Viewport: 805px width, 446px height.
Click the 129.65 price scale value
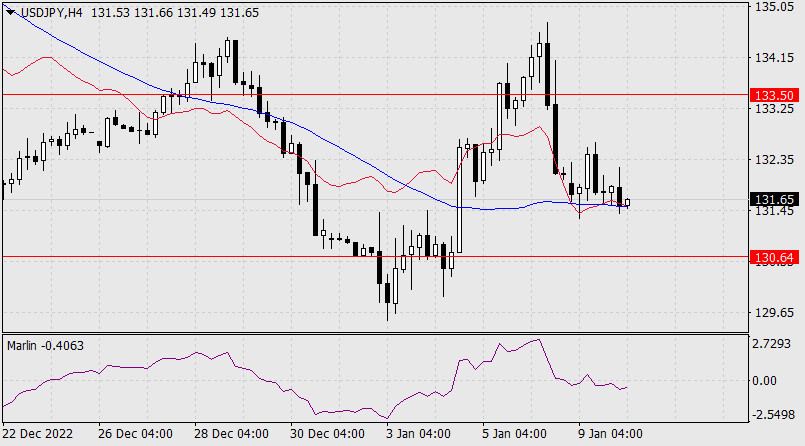click(x=774, y=313)
